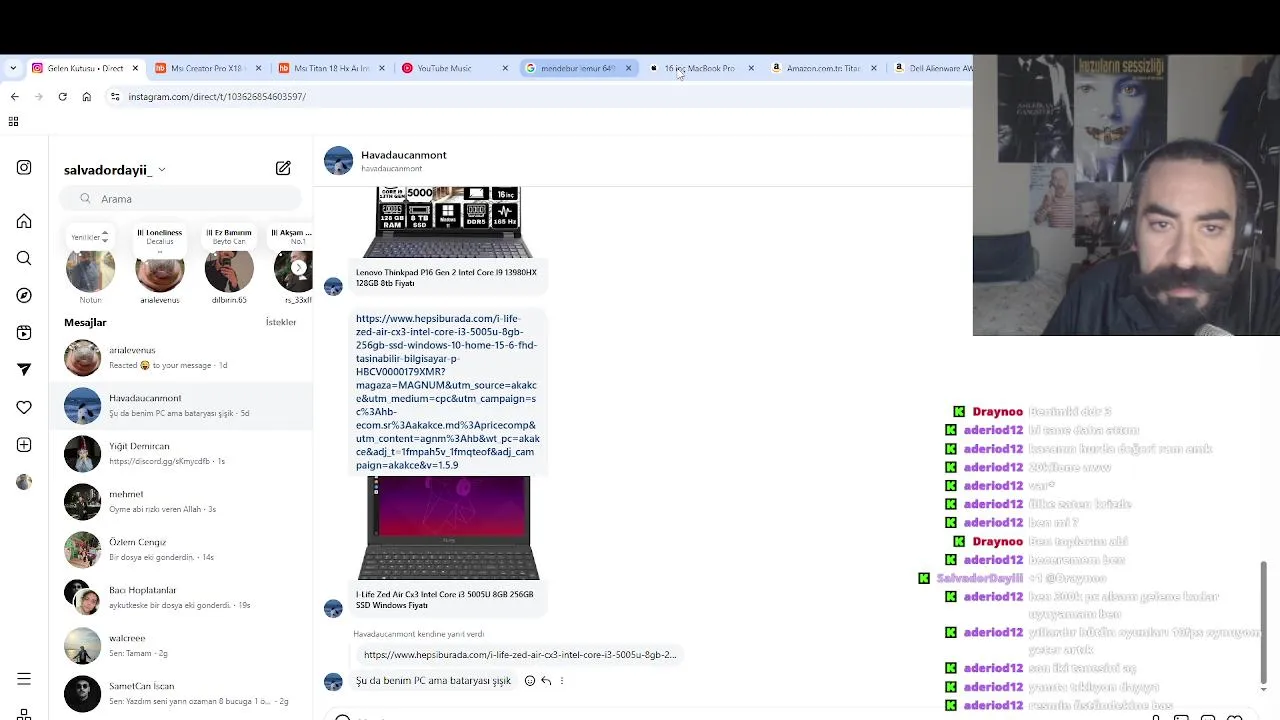Close the YouTube Music tab
This screenshot has width=1280, height=720.
click(x=505, y=68)
